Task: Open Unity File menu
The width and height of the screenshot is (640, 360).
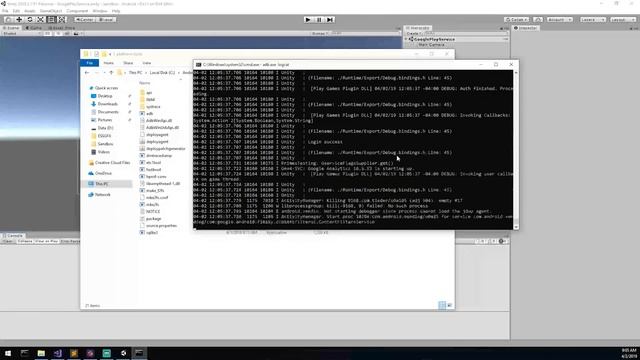Action: [x=5, y=11]
